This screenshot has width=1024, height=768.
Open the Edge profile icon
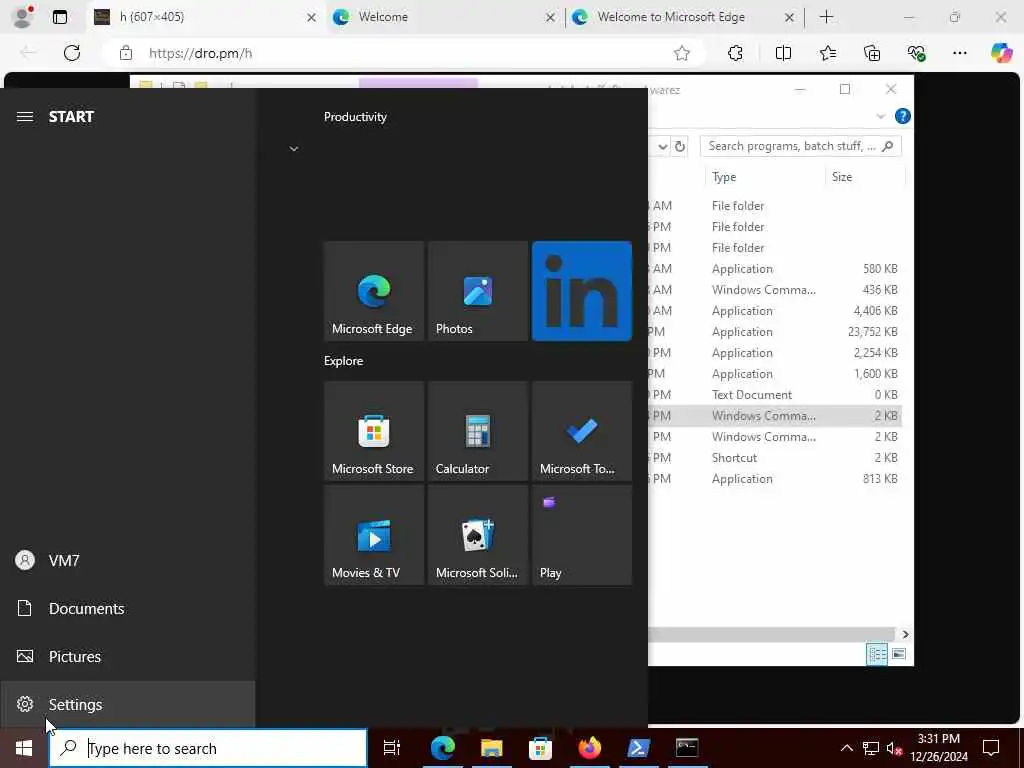click(23, 17)
